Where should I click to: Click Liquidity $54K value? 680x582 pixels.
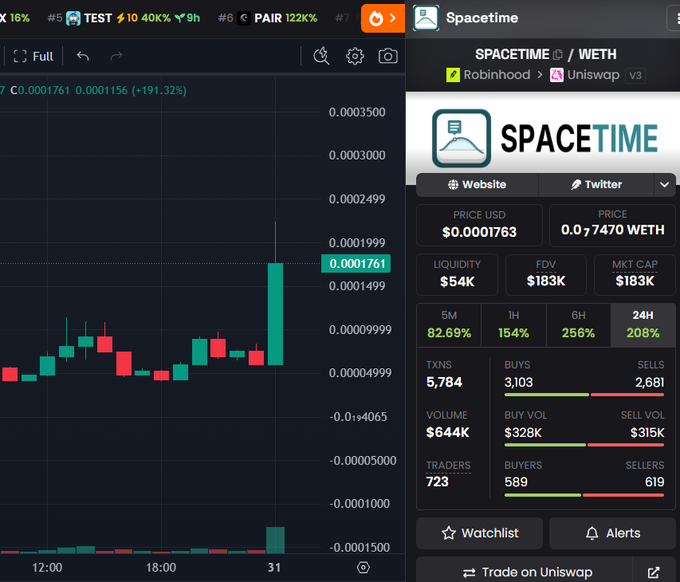457,281
